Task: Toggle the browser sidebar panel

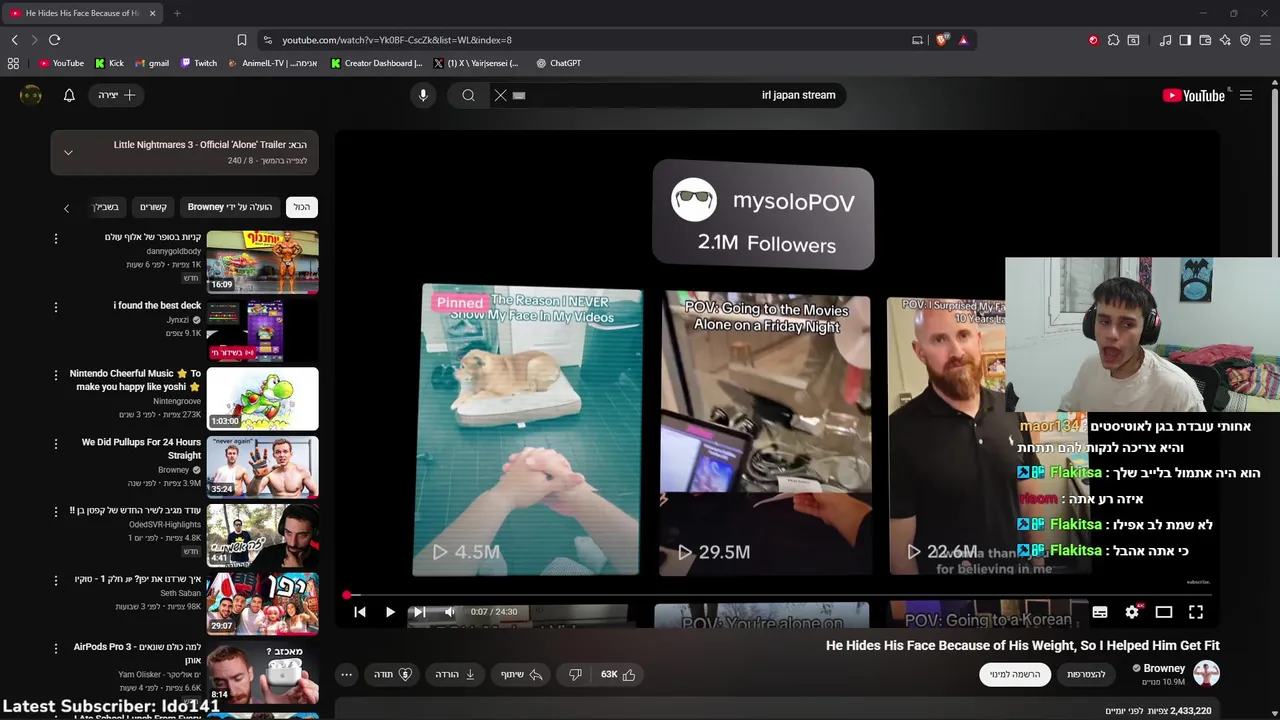Action: pos(1185,40)
